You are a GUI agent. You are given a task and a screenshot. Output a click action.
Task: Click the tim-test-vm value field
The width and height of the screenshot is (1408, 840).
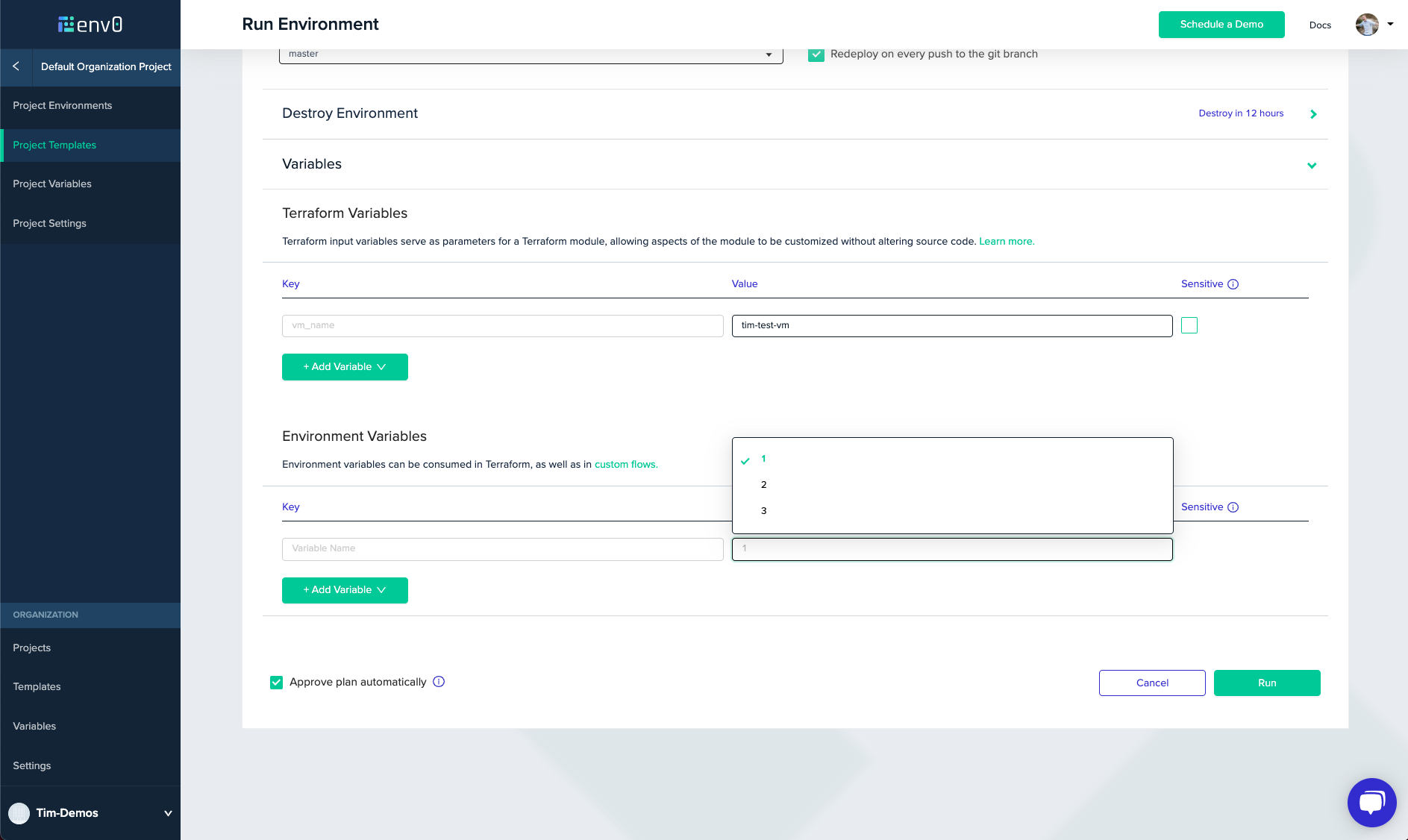(x=952, y=326)
